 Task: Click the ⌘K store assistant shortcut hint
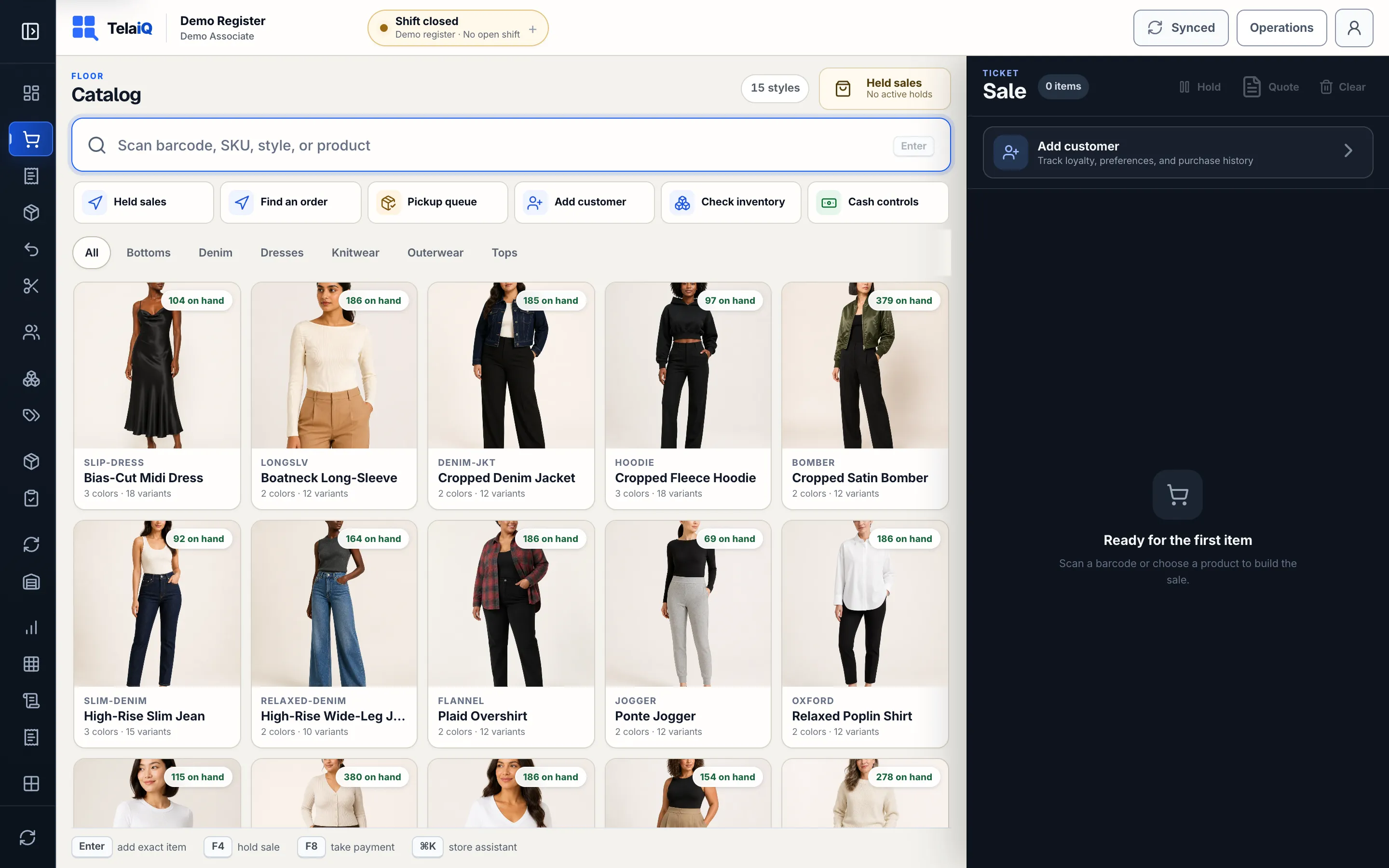465,847
